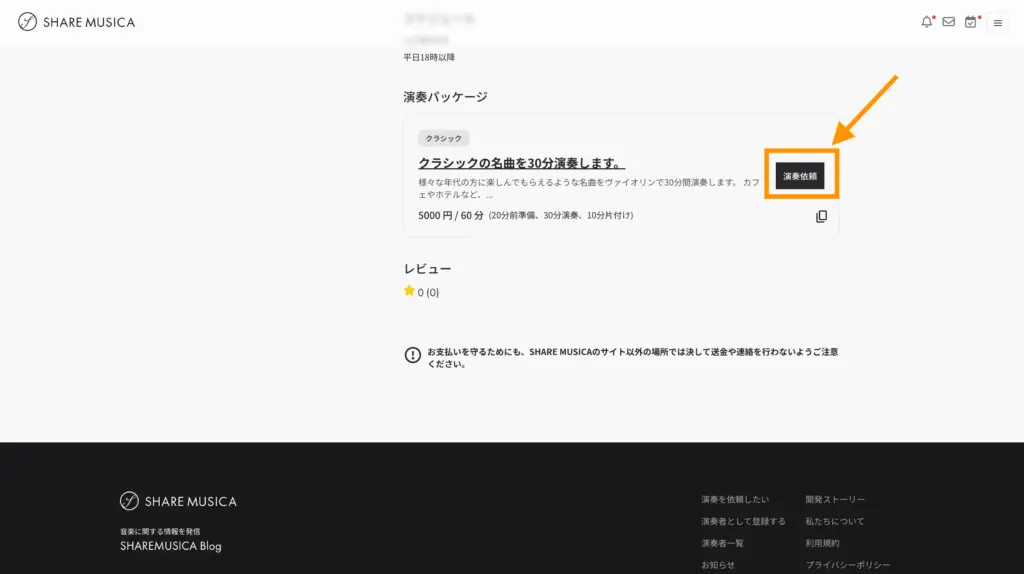Open SHAREMUSICA Blog footer link

click(x=170, y=546)
